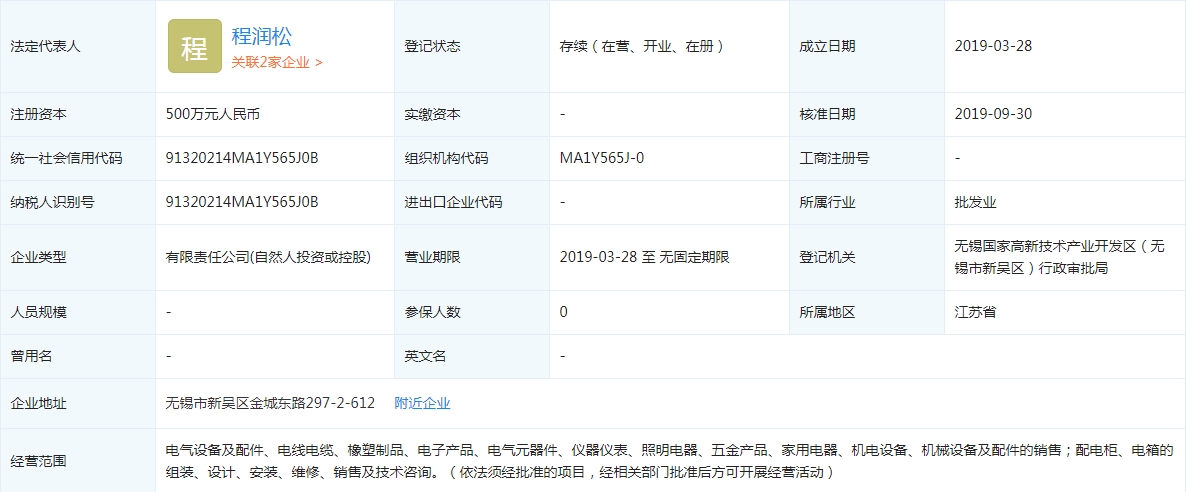Open the 附近企业 nearby companies link

[422, 403]
